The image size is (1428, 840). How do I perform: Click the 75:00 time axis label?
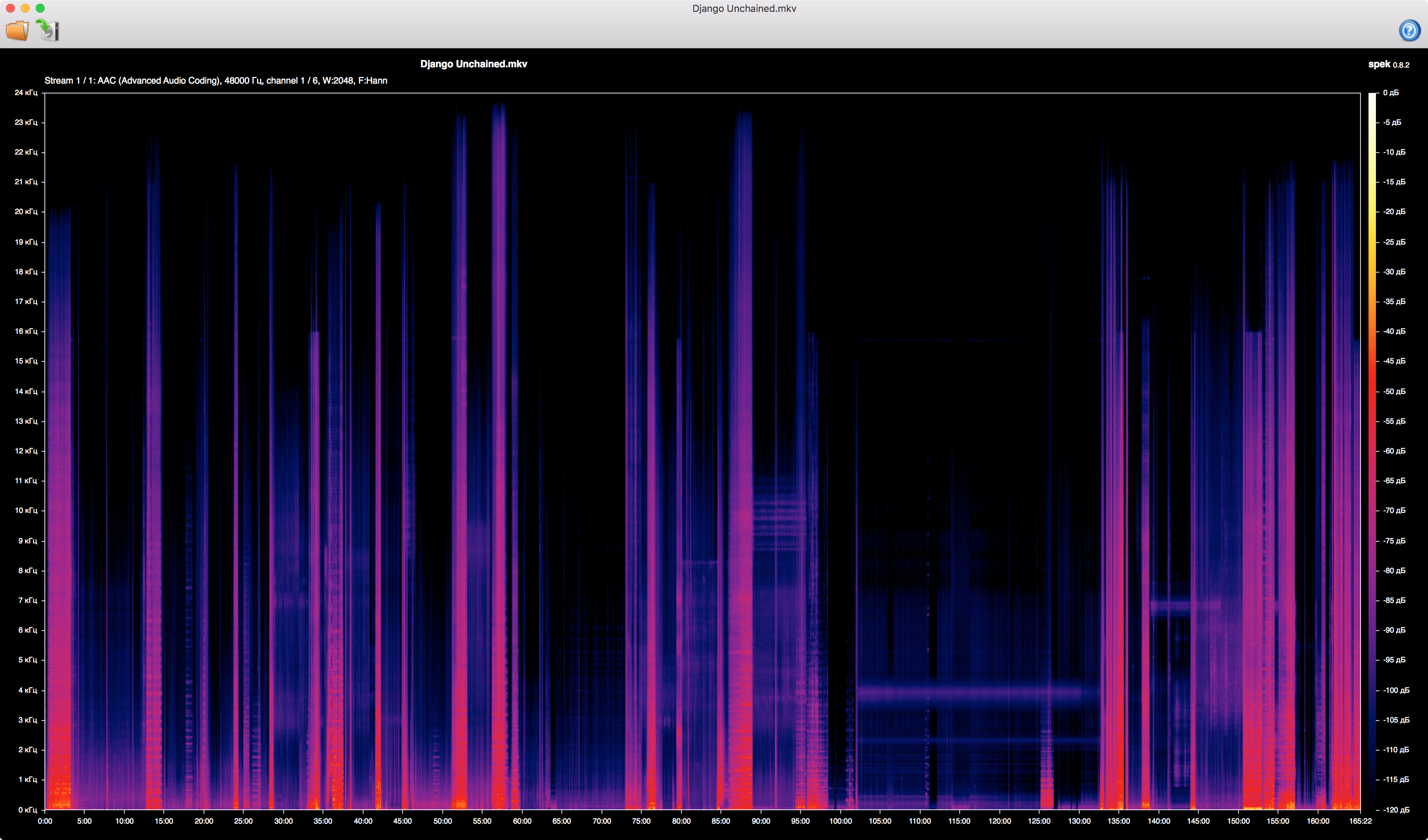(641, 821)
